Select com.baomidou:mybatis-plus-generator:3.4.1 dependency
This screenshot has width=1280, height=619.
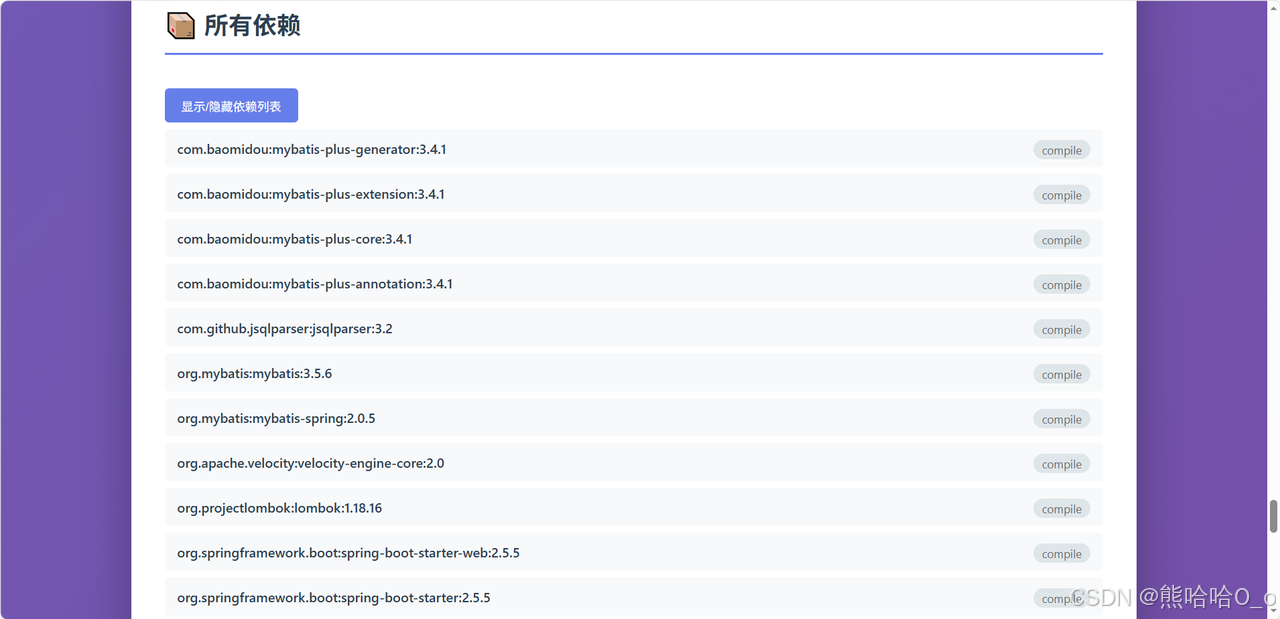pyautogui.click(x=633, y=150)
